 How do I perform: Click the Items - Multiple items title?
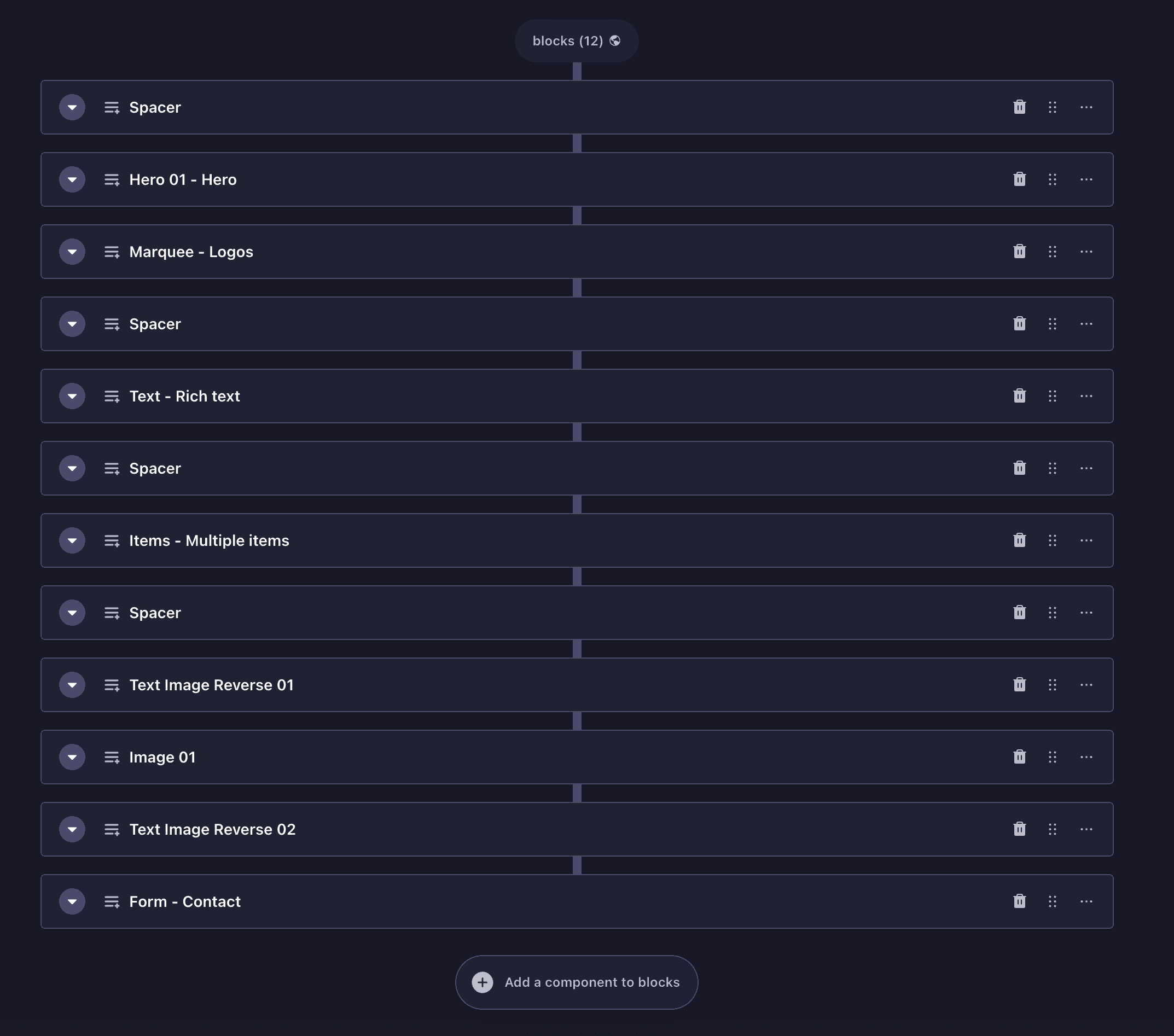pos(209,540)
